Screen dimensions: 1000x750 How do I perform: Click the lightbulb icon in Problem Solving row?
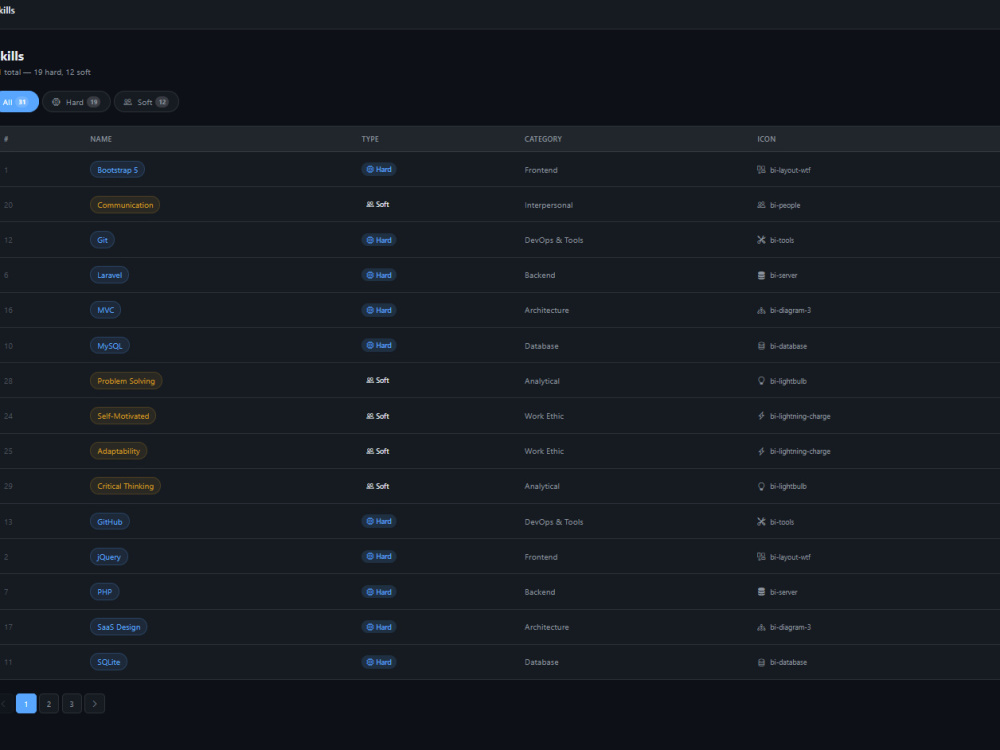coord(761,381)
